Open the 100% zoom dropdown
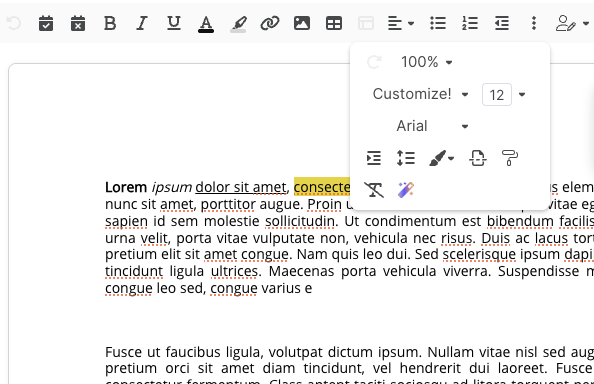This screenshot has height=384, width=594. [x=427, y=62]
